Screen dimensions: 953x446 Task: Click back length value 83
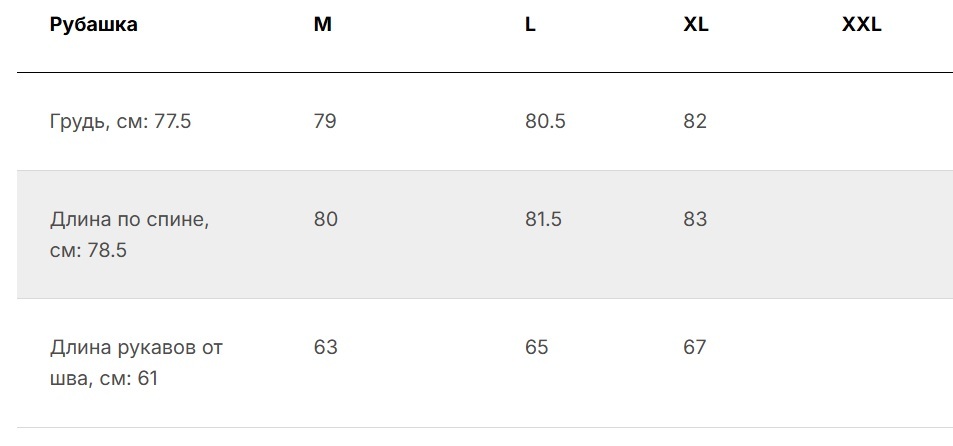point(695,219)
